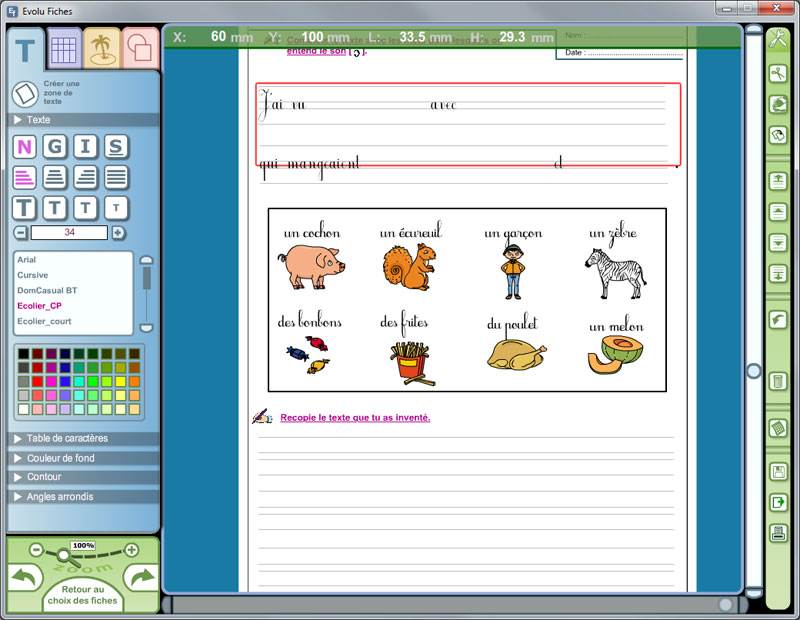Click the green undo arrow bottom left
Screen dimensions: 800x620
26,578
